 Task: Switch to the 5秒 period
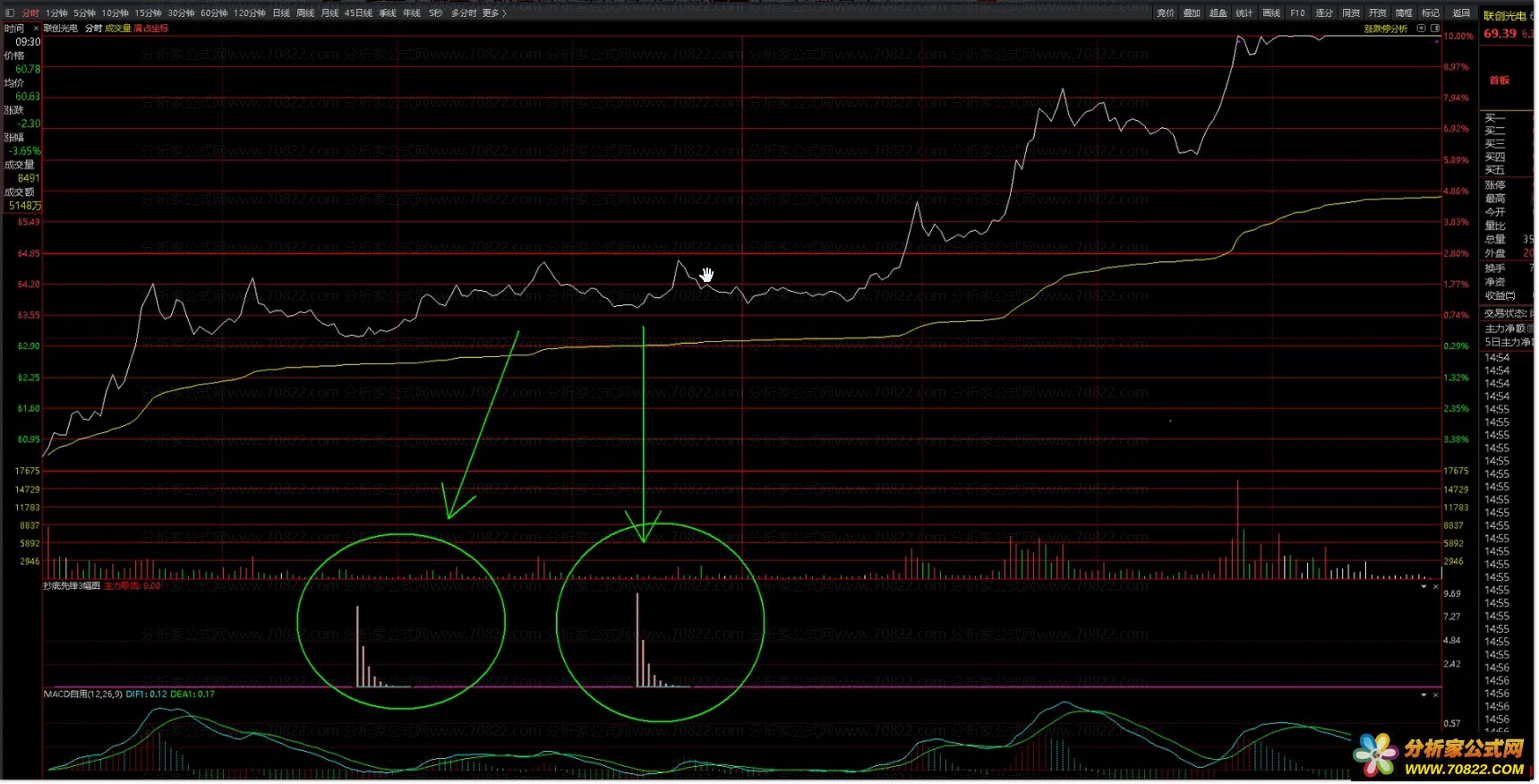coord(435,13)
